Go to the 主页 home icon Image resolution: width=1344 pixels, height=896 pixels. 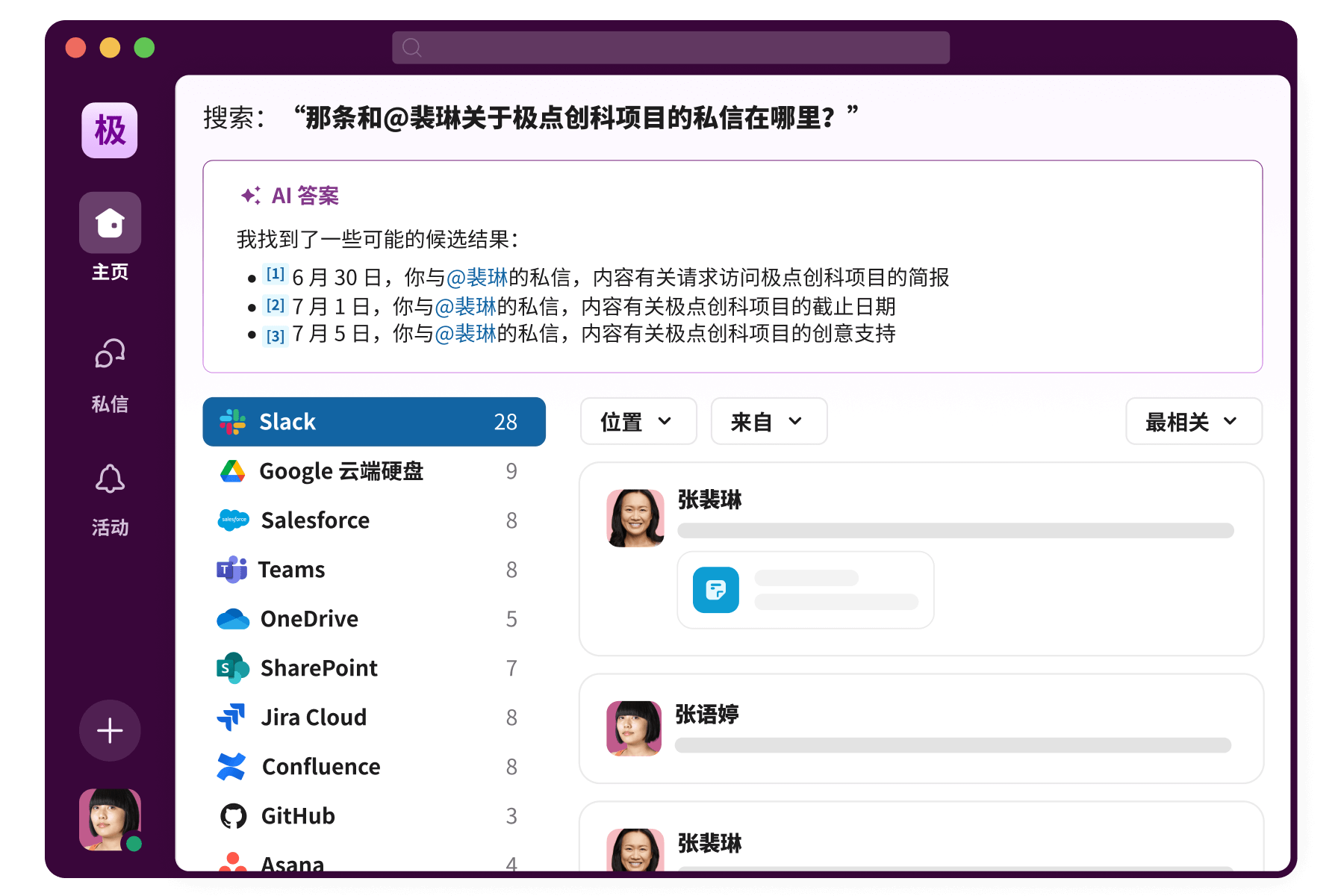(x=110, y=223)
